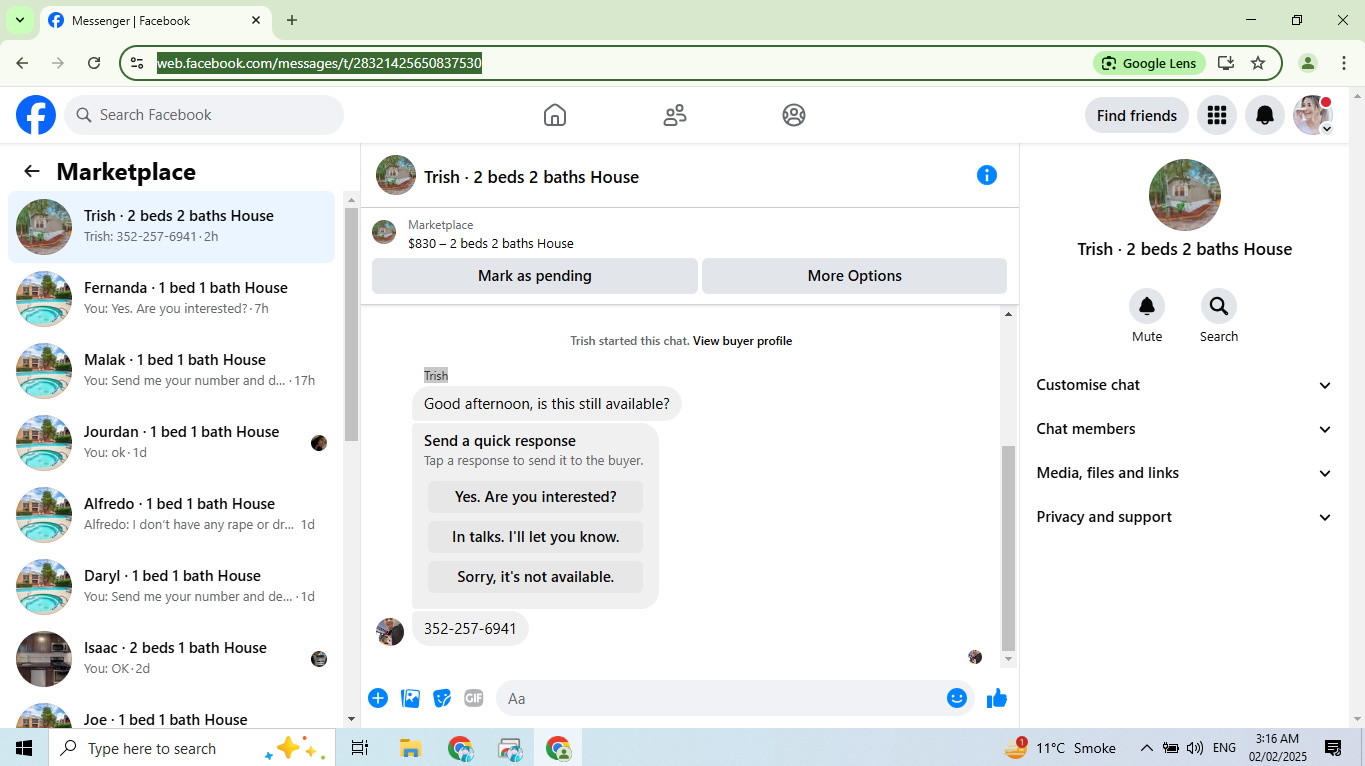Bookmark this page star icon
1365x766 pixels.
(x=1258, y=63)
